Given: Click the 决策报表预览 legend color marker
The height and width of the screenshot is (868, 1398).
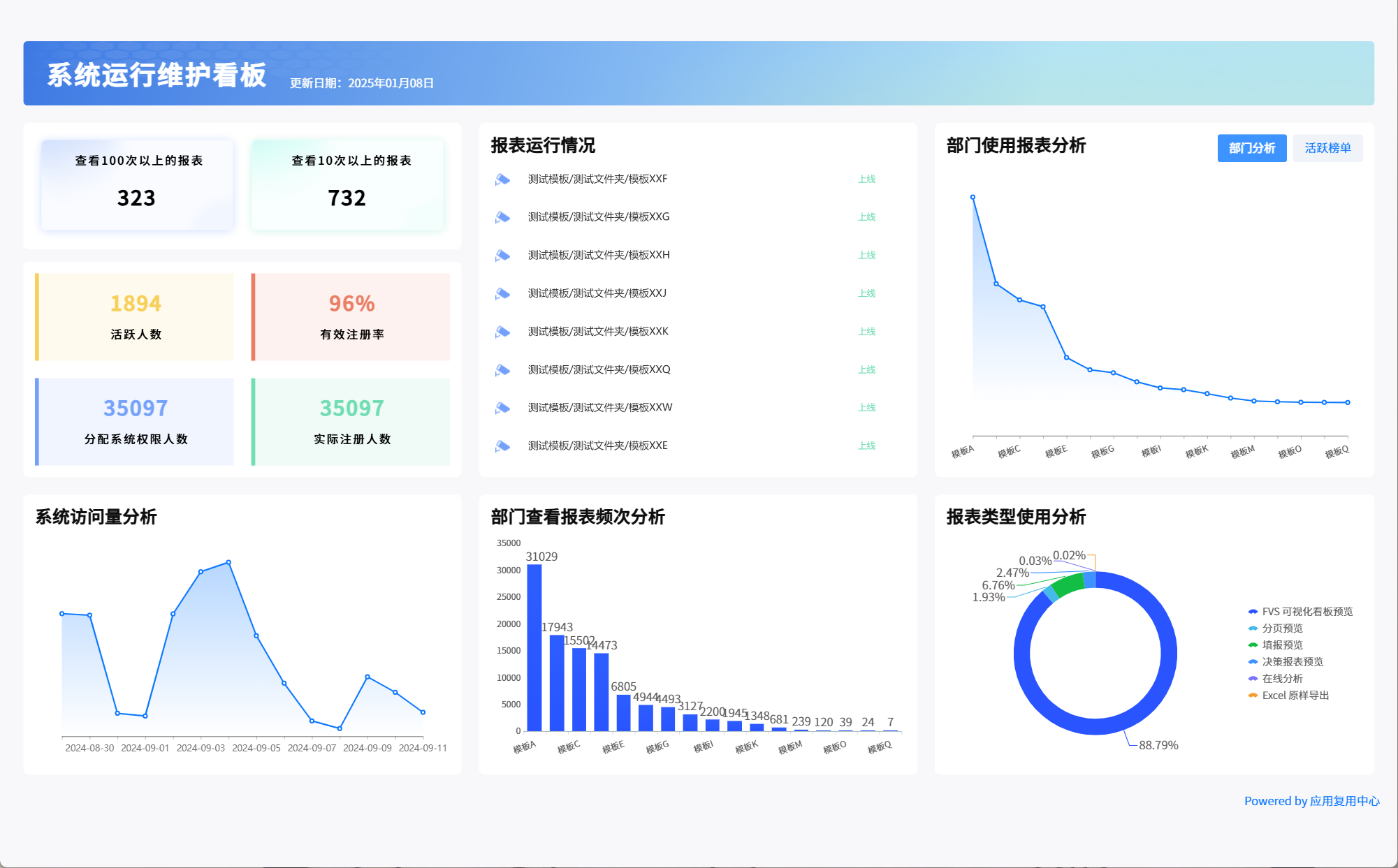Looking at the screenshot, I should [1253, 662].
